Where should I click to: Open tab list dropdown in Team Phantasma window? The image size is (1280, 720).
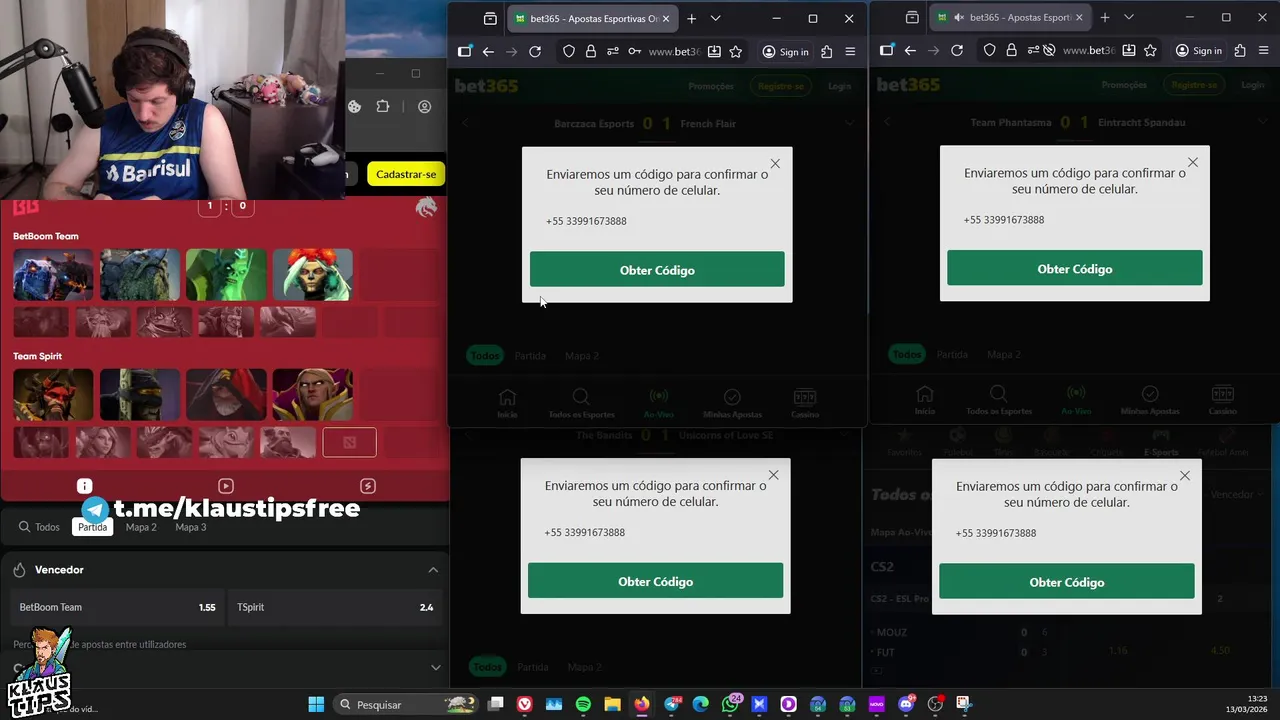[1129, 17]
